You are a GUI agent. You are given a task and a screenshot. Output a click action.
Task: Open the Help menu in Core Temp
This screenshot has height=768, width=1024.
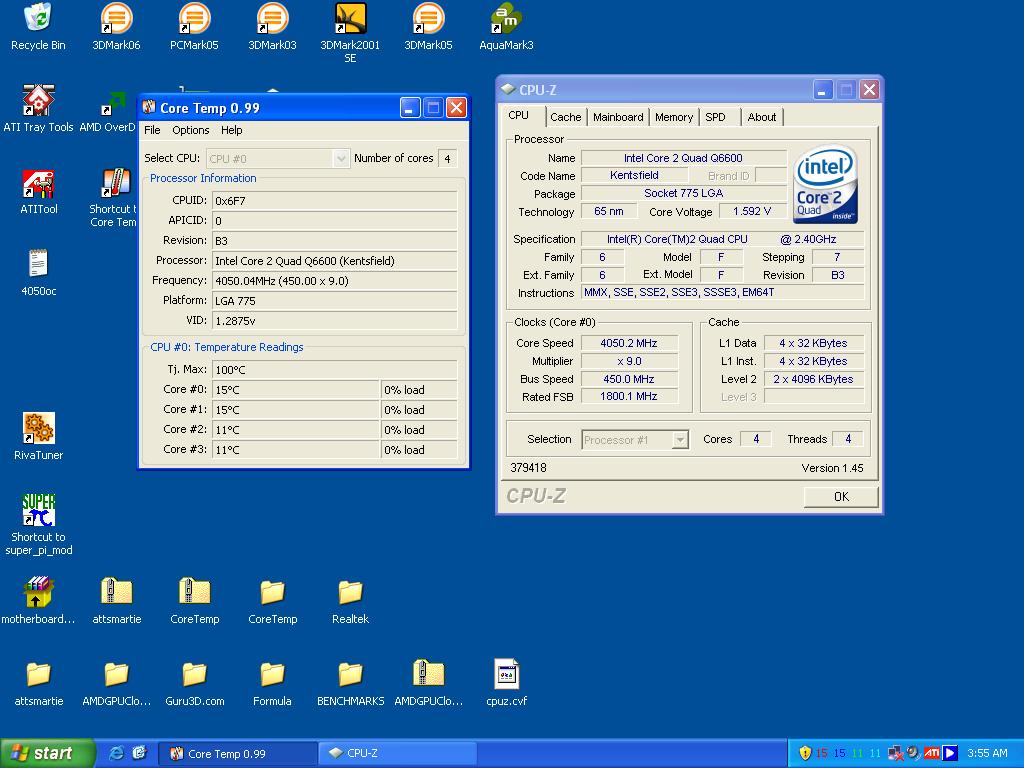click(231, 130)
